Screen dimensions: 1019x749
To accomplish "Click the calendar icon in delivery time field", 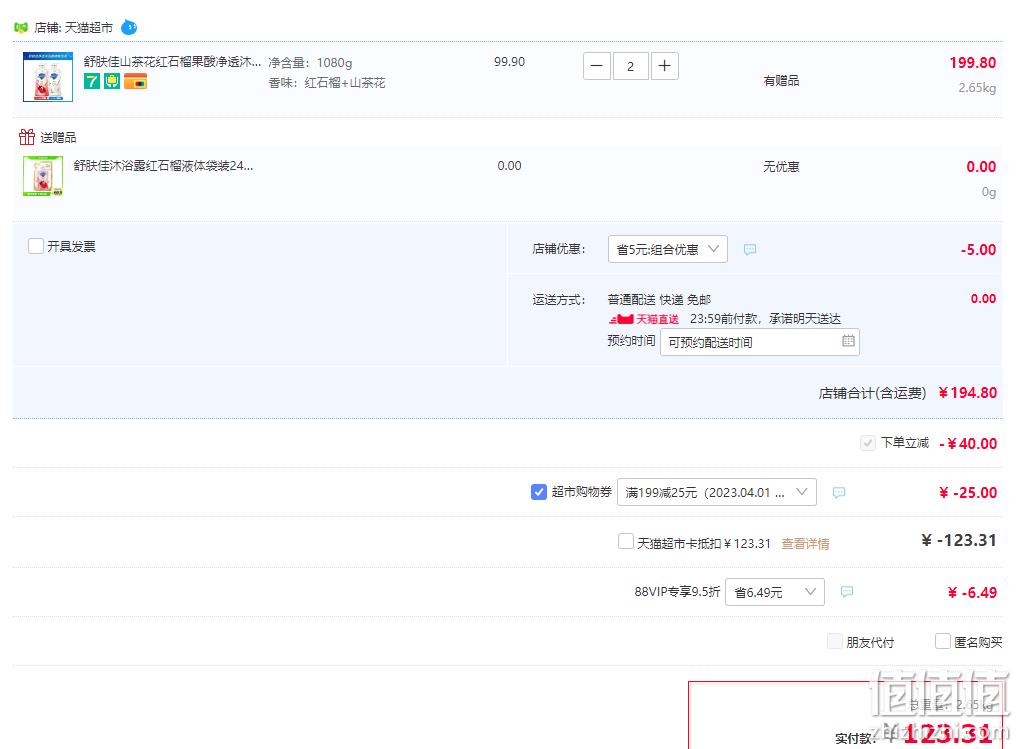I will pyautogui.click(x=848, y=341).
